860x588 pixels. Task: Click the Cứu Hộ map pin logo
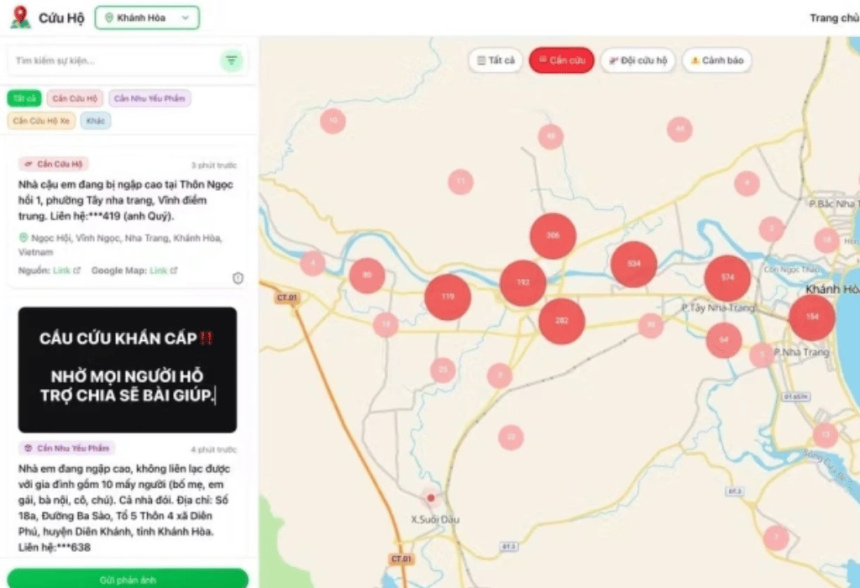point(20,17)
